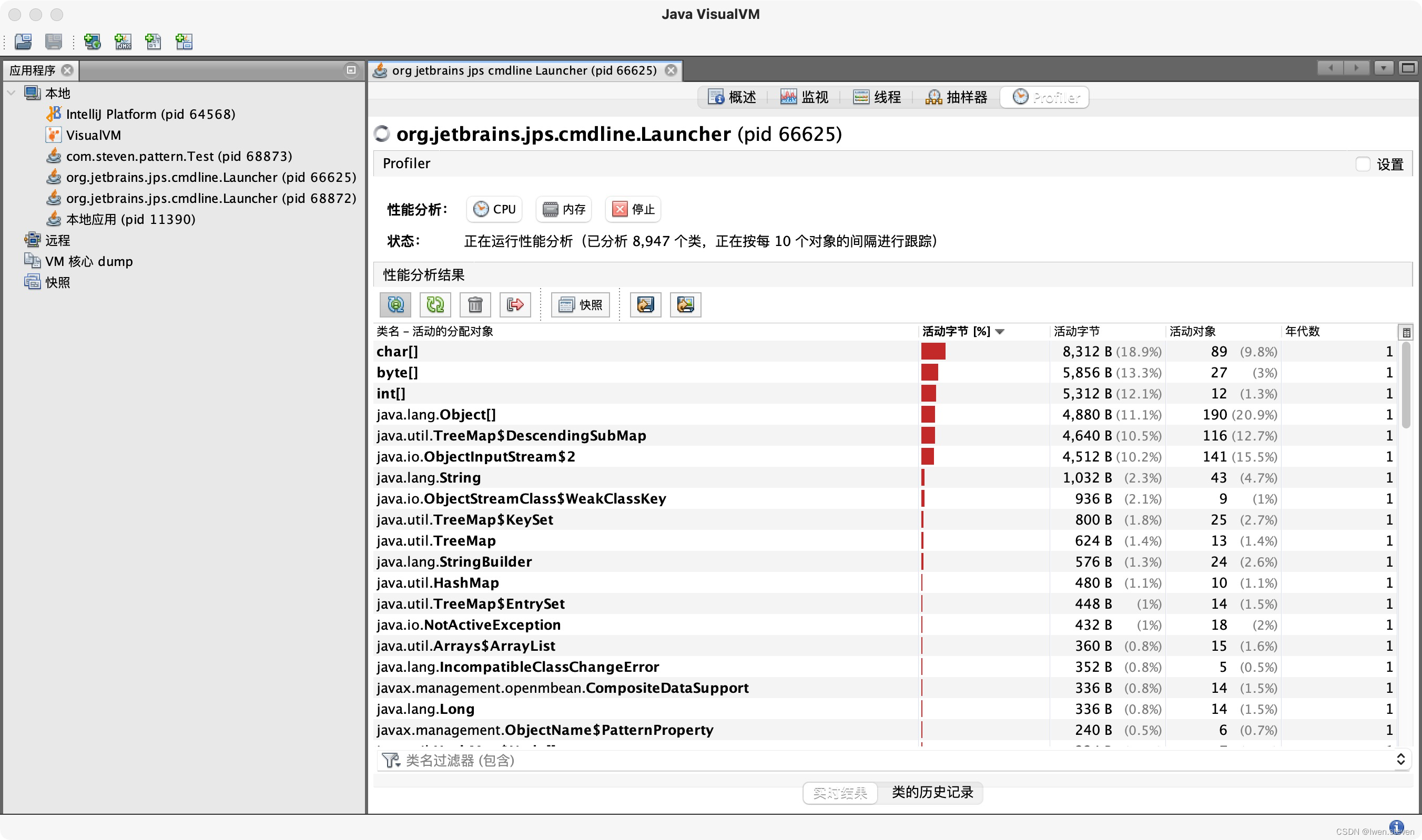
Task: Open the document list dropdown arrow
Action: pyautogui.click(x=1383, y=68)
